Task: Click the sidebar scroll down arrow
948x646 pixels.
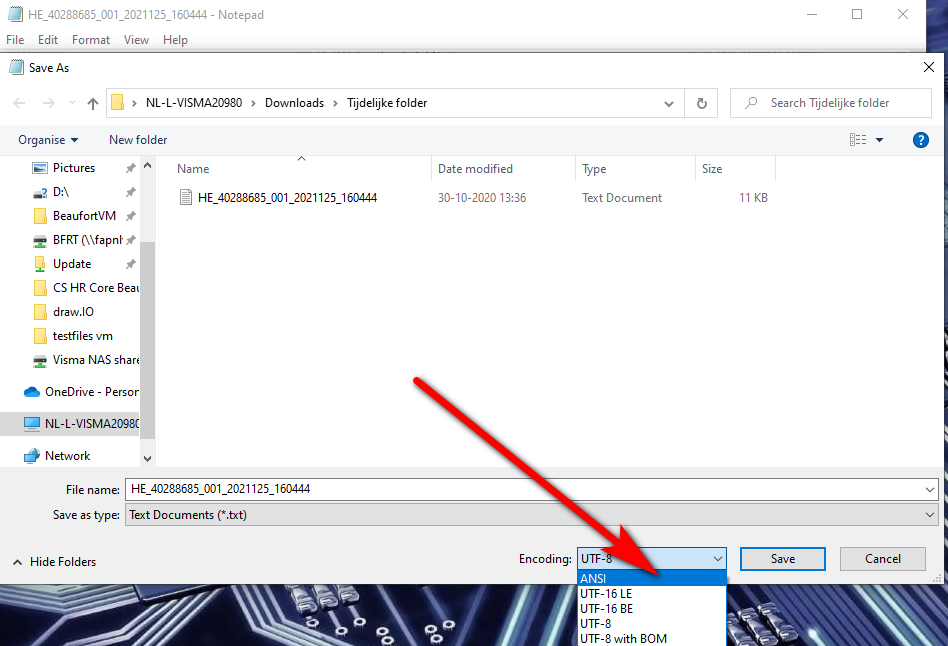Action: pos(148,458)
